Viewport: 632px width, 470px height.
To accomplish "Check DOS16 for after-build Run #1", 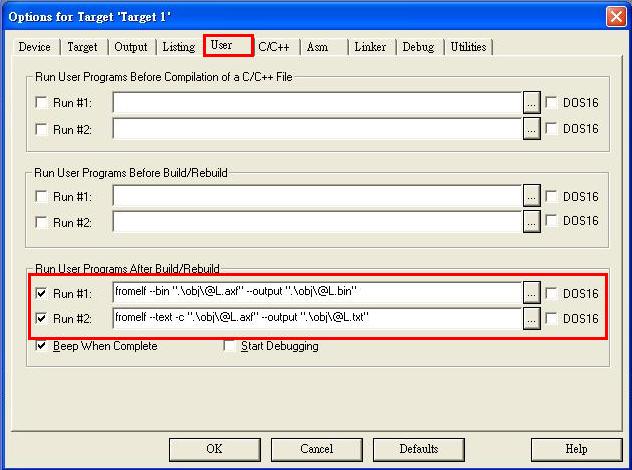I will [x=551, y=293].
